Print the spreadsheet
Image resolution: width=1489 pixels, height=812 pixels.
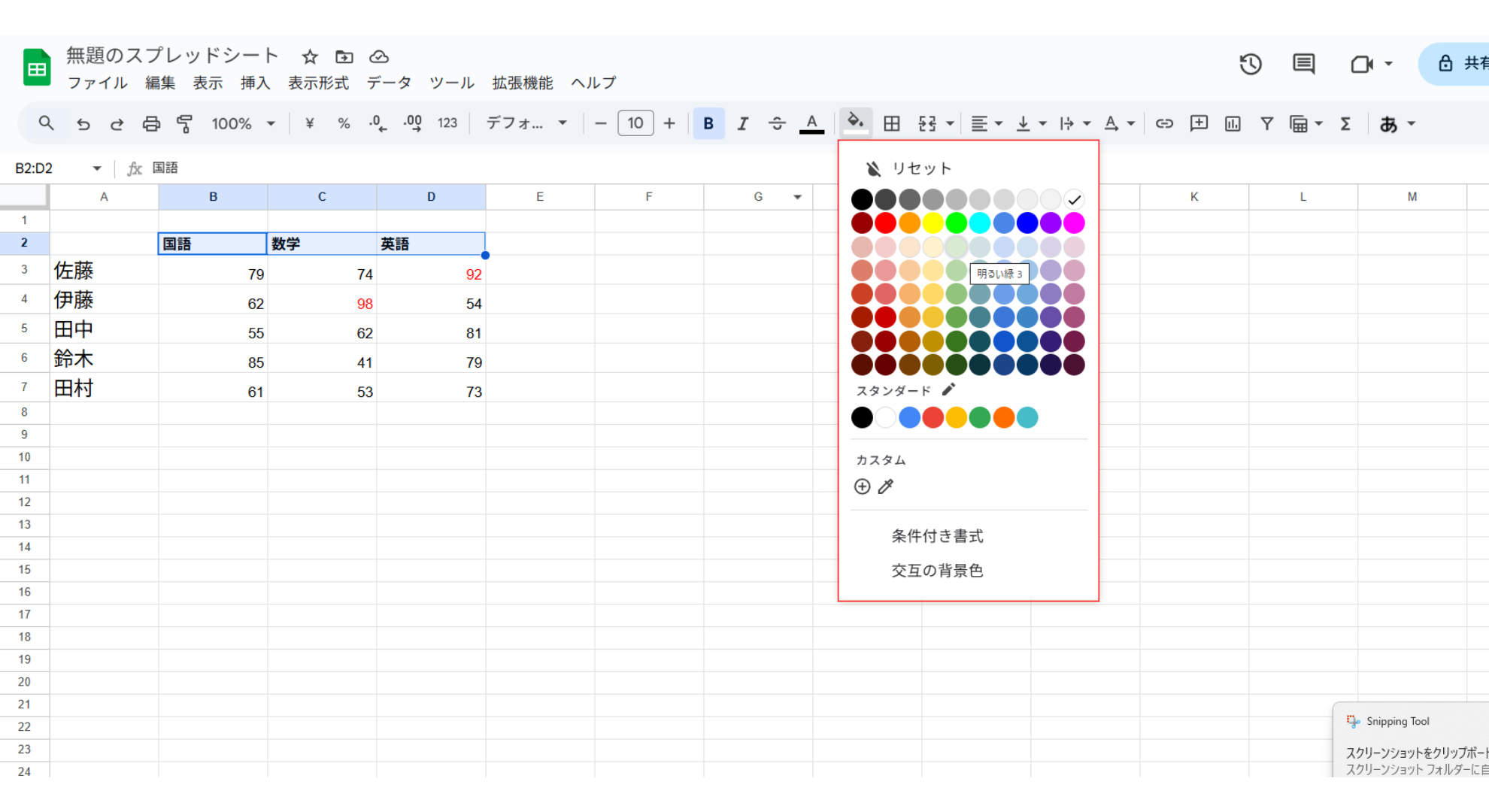pos(151,124)
